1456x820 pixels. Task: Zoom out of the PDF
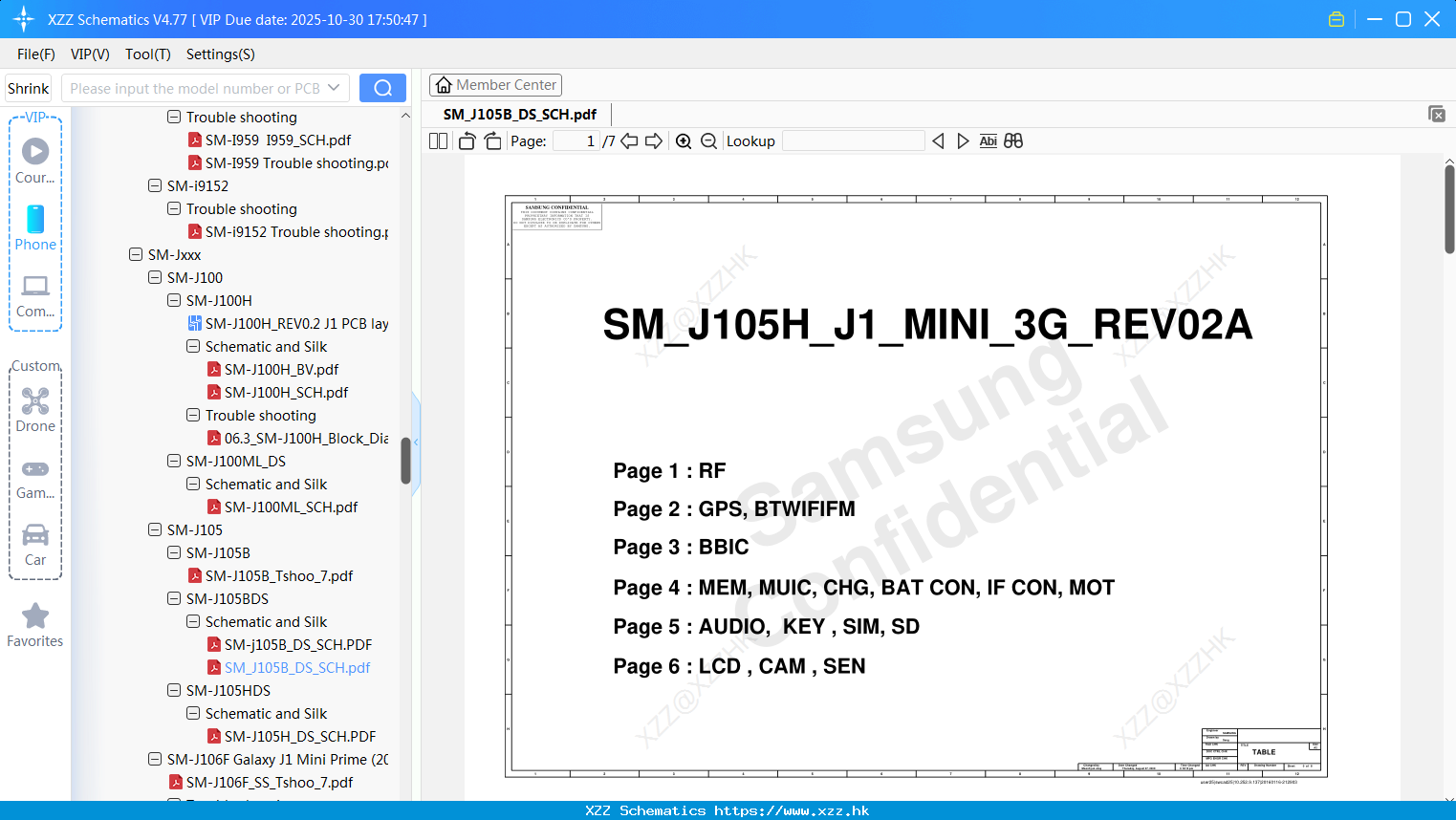coord(708,140)
